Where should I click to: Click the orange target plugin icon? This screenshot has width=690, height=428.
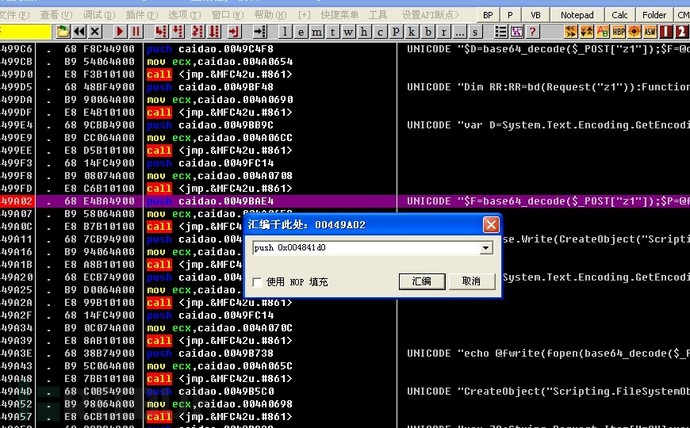(634, 32)
